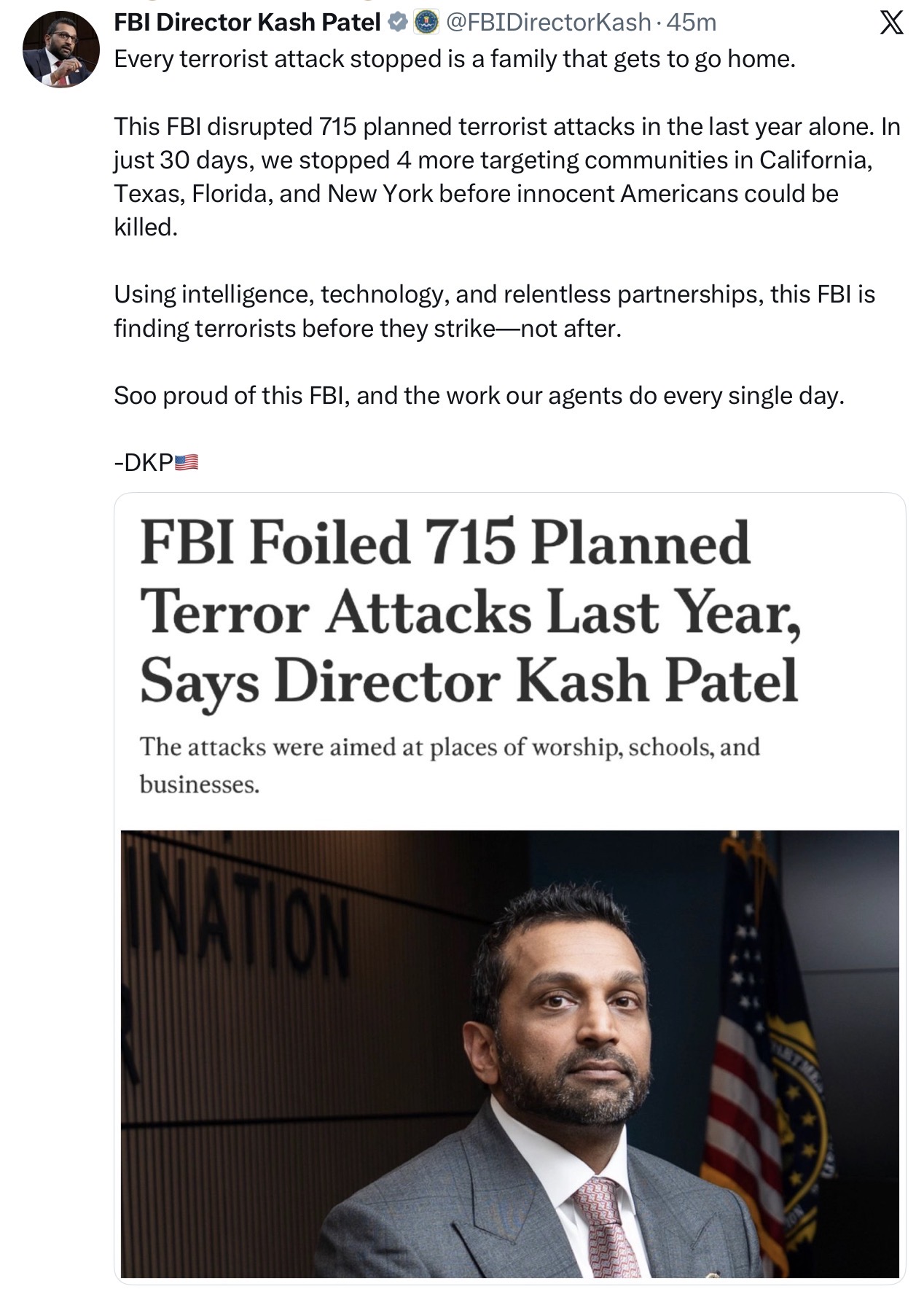Select the paragraph starting "This FBI disrupted 715"

(x=507, y=176)
